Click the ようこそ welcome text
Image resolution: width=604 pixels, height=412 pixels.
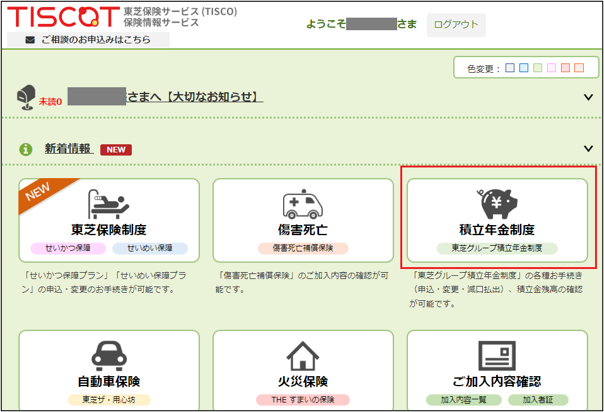pos(326,24)
